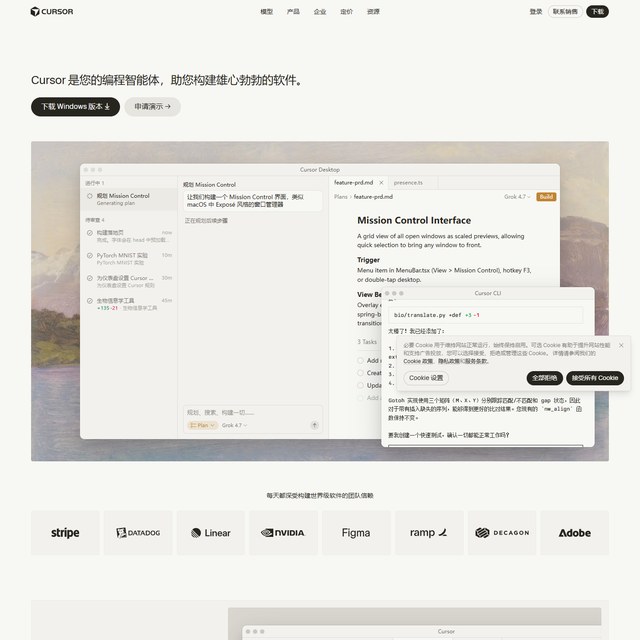Toggle the Creat task radio circle
Viewport: 640px width, 640px height.
pyautogui.click(x=360, y=373)
